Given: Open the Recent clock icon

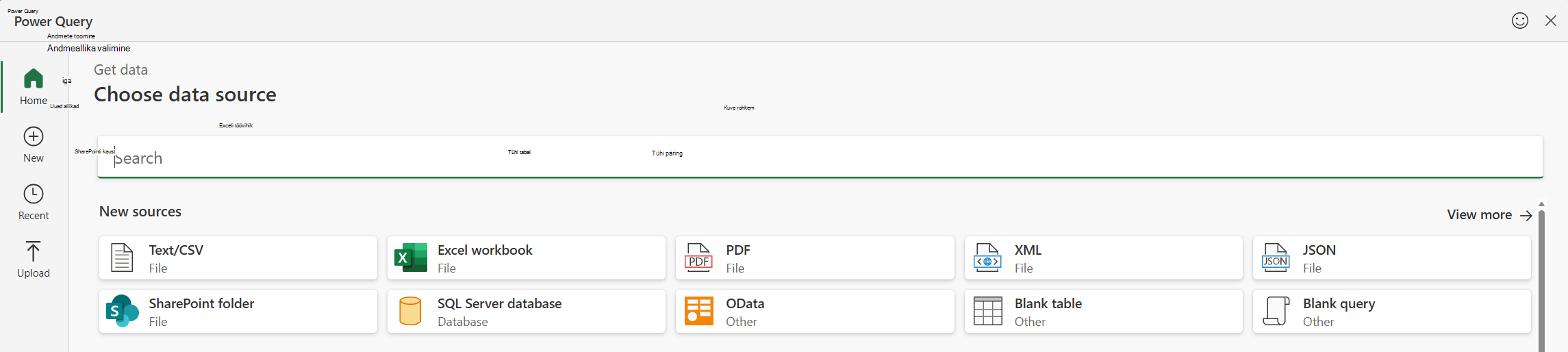Looking at the screenshot, I should tap(34, 194).
